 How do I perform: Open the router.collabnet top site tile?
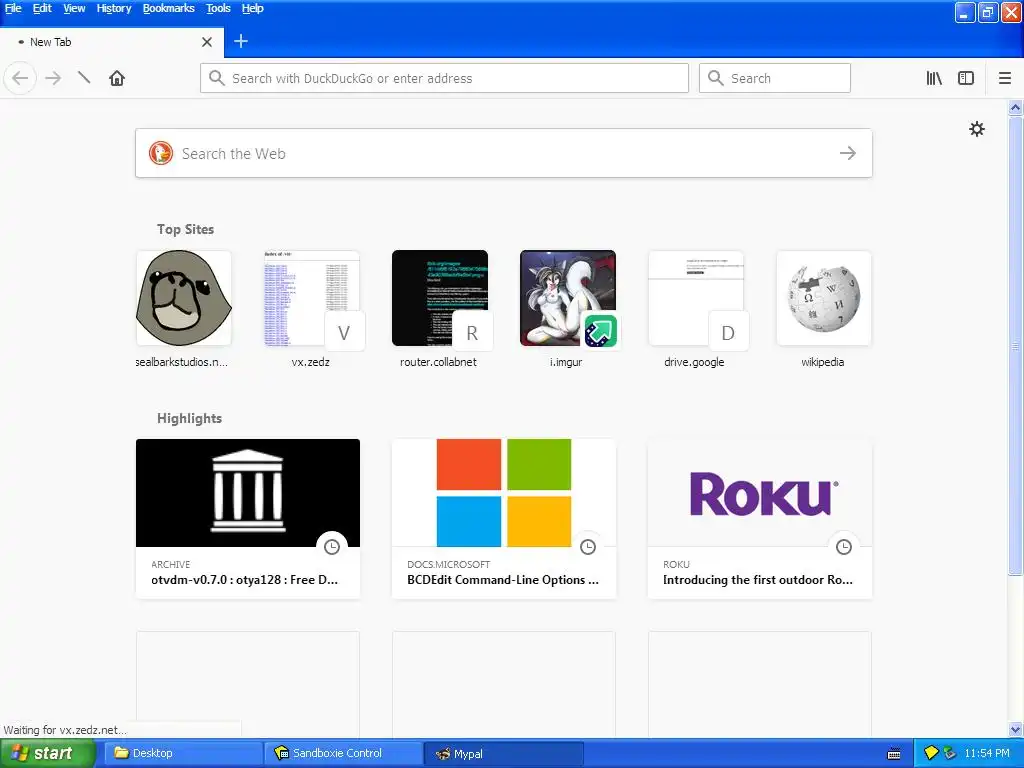pyautogui.click(x=440, y=298)
